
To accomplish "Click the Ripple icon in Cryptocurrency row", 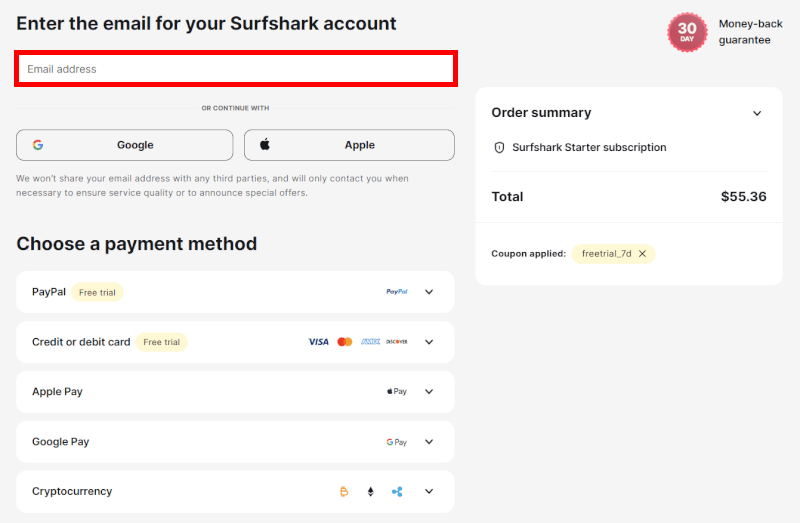I will click(x=397, y=491).
